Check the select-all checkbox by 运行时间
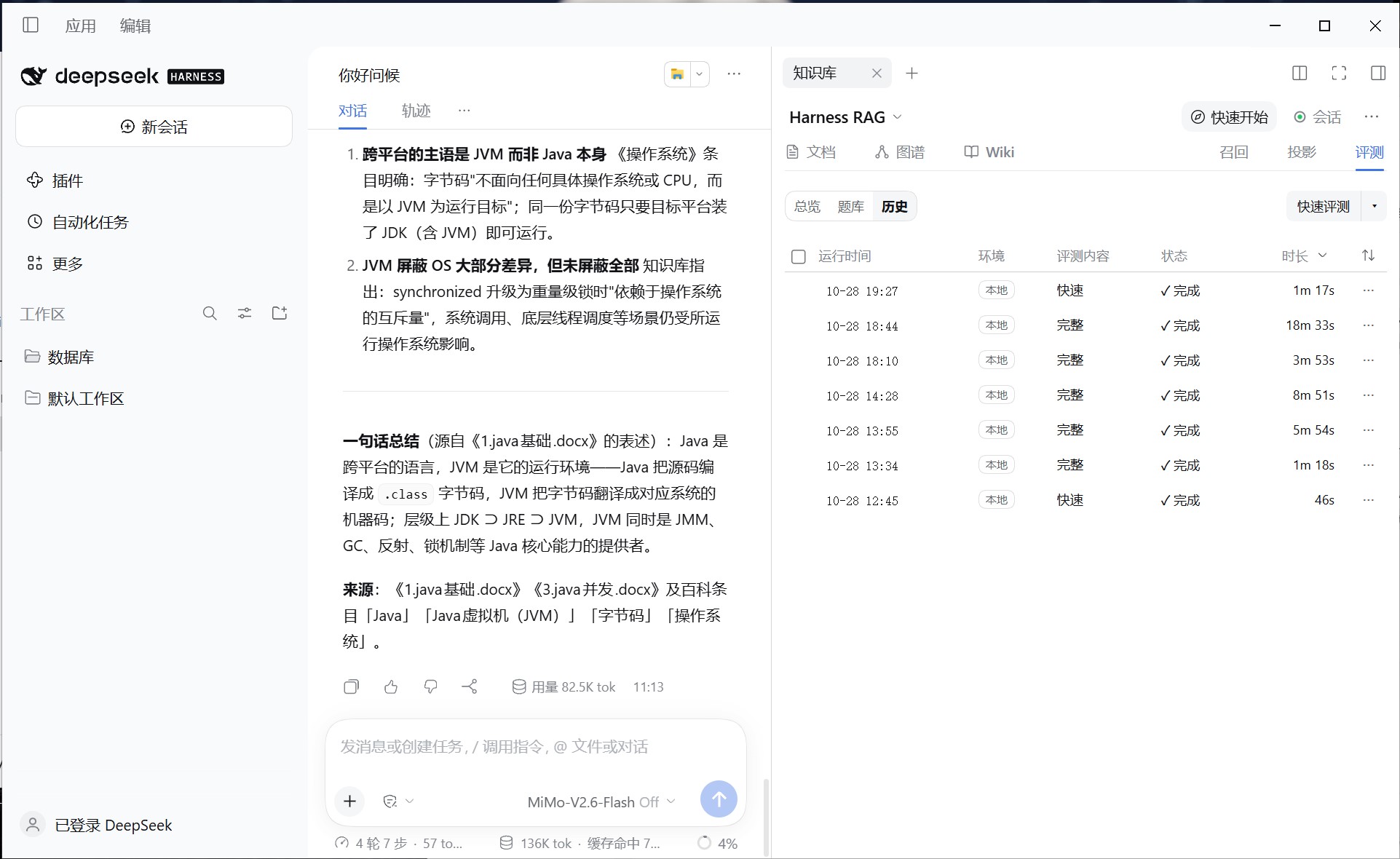 [x=799, y=256]
